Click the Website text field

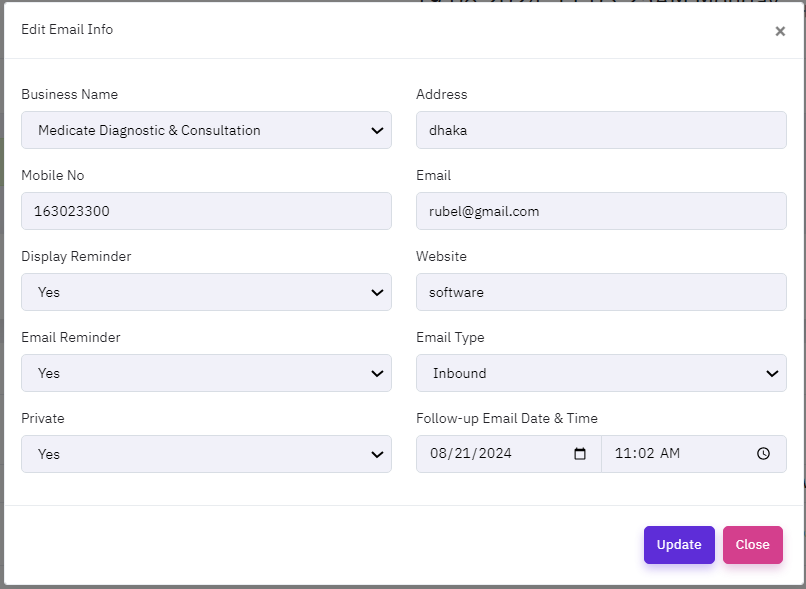(x=600, y=292)
